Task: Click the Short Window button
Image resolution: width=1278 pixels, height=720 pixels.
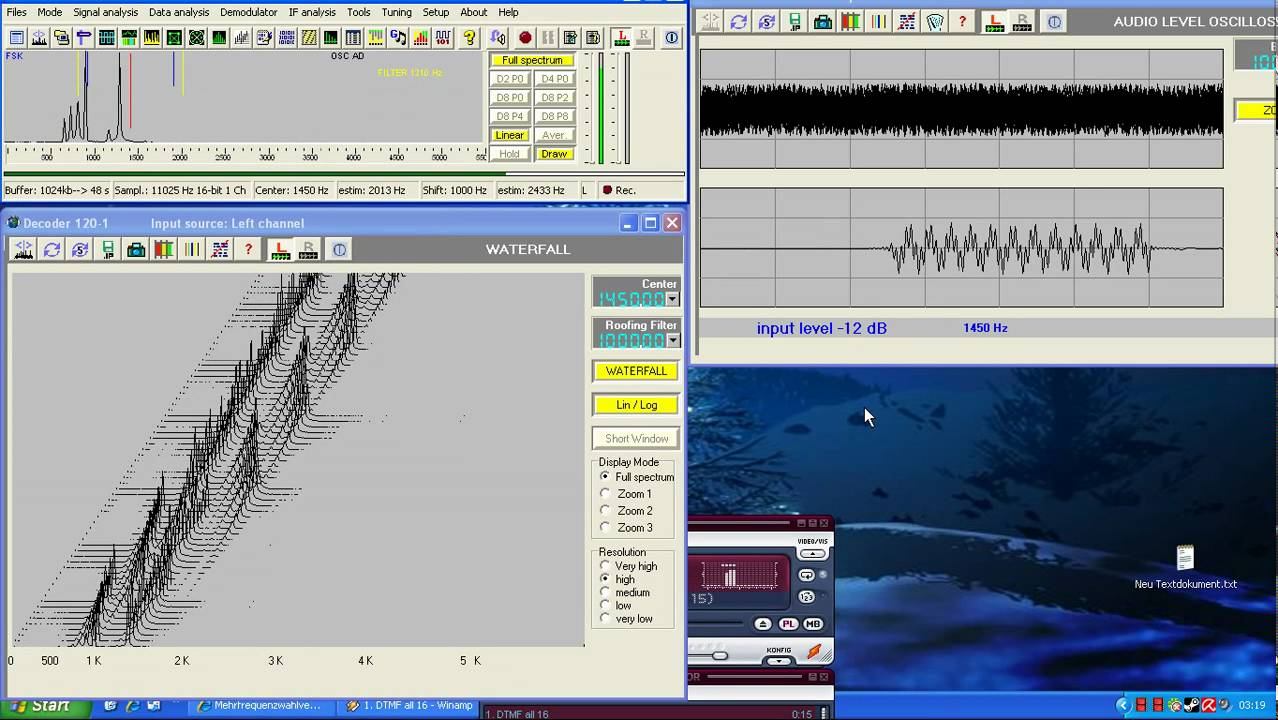Action: 636,439
